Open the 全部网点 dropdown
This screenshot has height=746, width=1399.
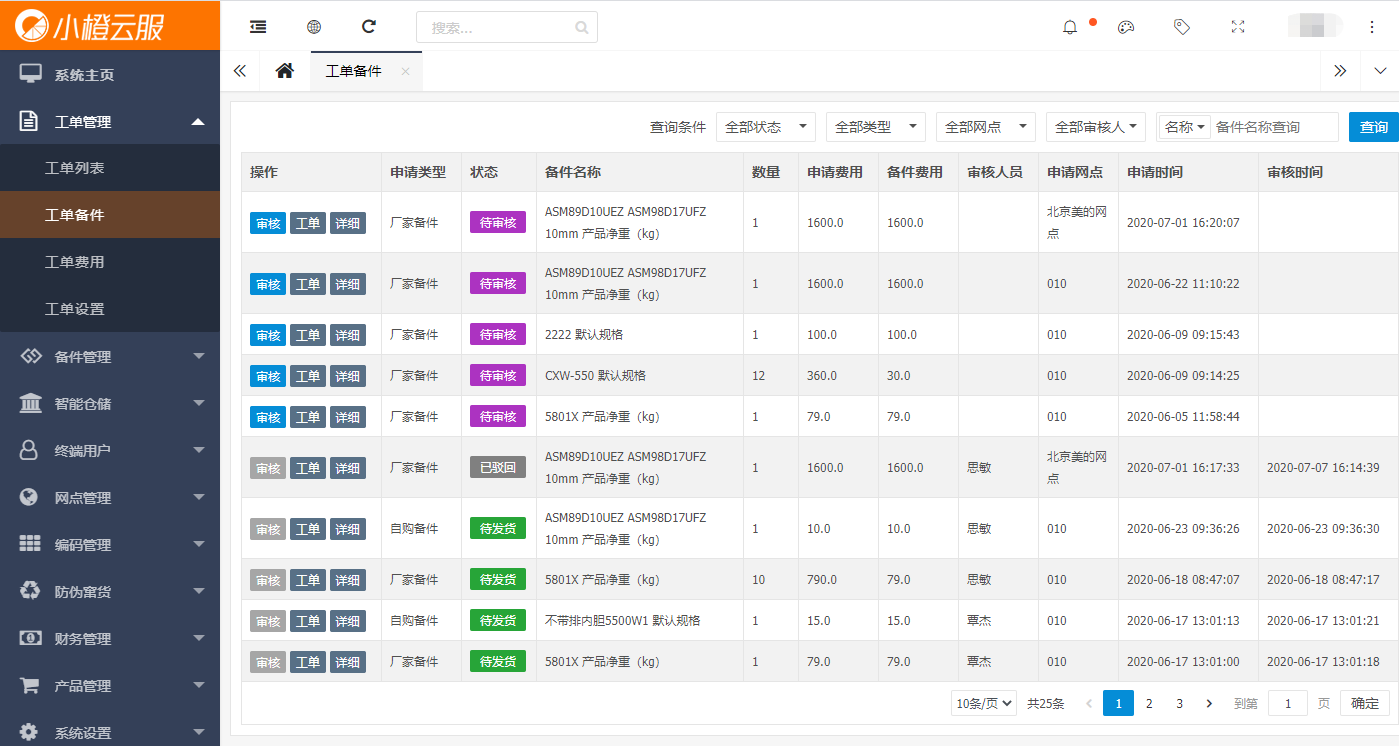click(986, 127)
